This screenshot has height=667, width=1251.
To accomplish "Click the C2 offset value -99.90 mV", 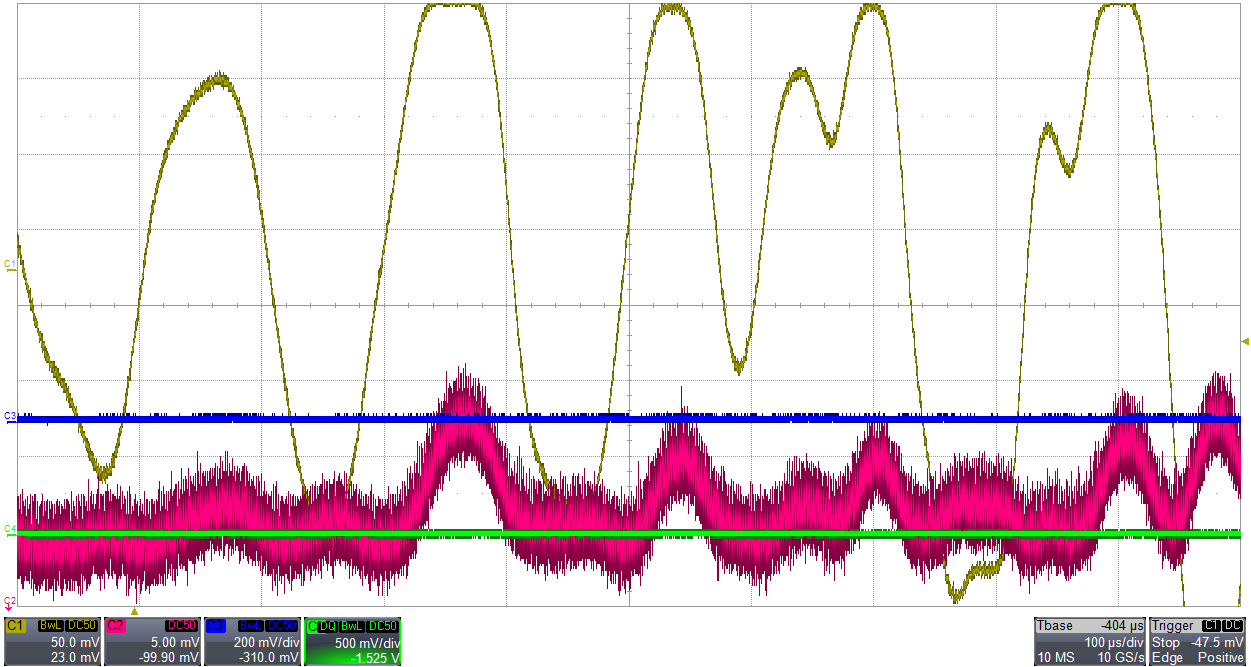I will click(x=169, y=657).
